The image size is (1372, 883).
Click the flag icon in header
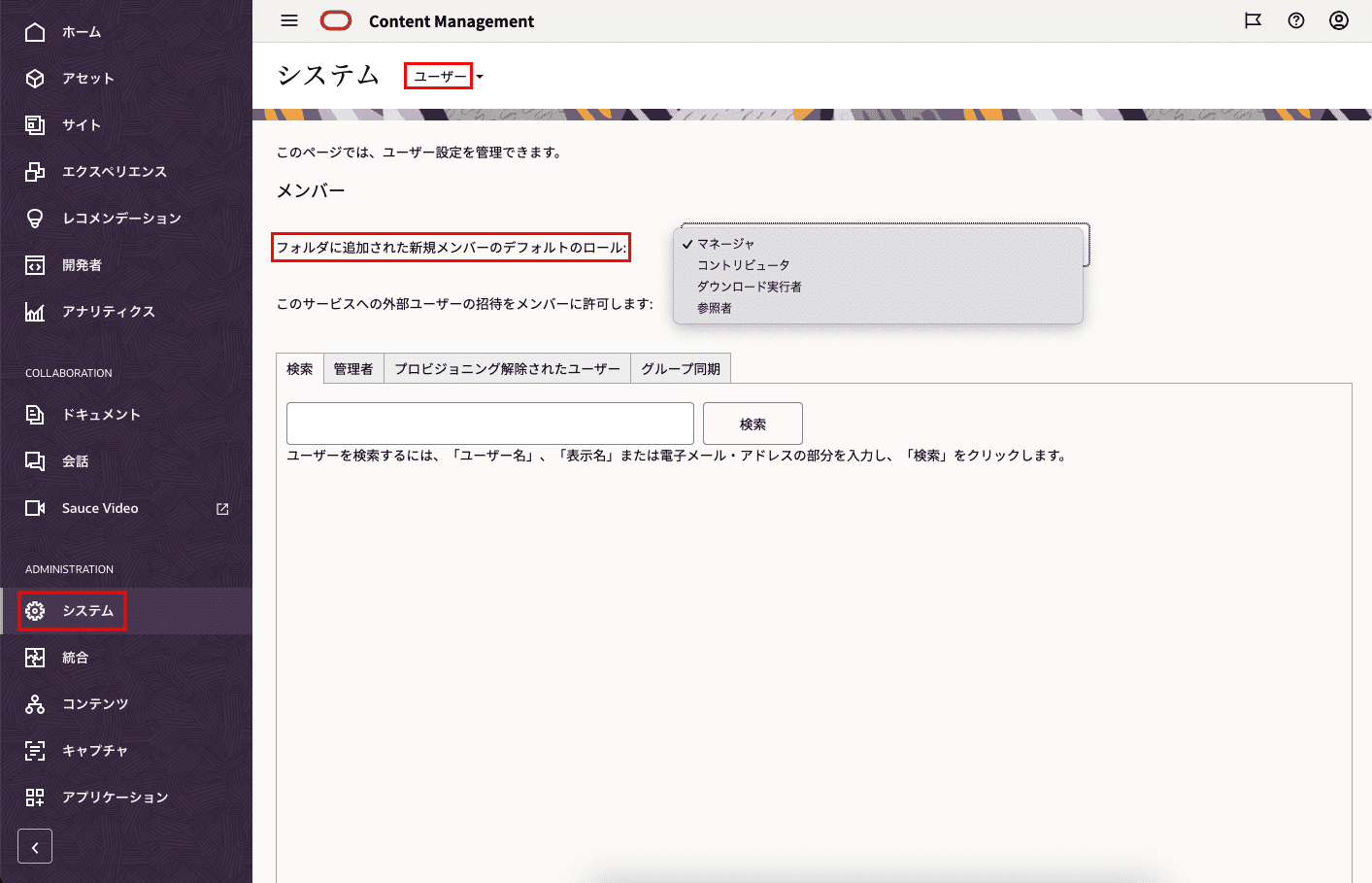tap(1253, 20)
